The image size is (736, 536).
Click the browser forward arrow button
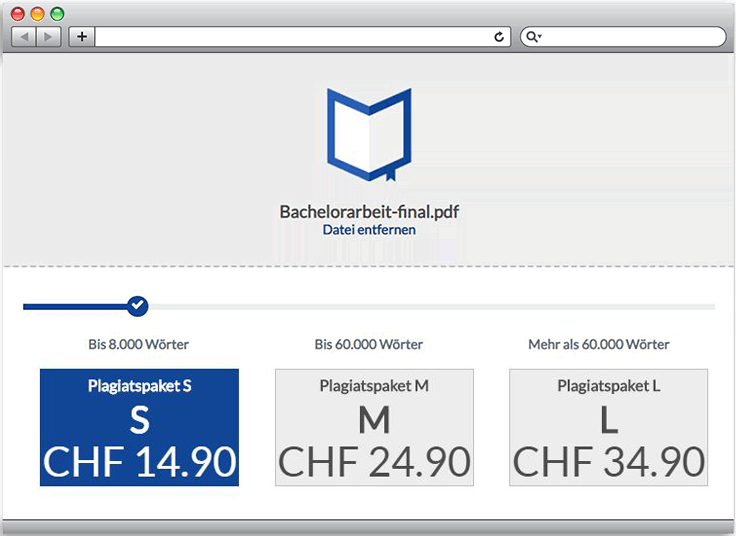tap(48, 37)
